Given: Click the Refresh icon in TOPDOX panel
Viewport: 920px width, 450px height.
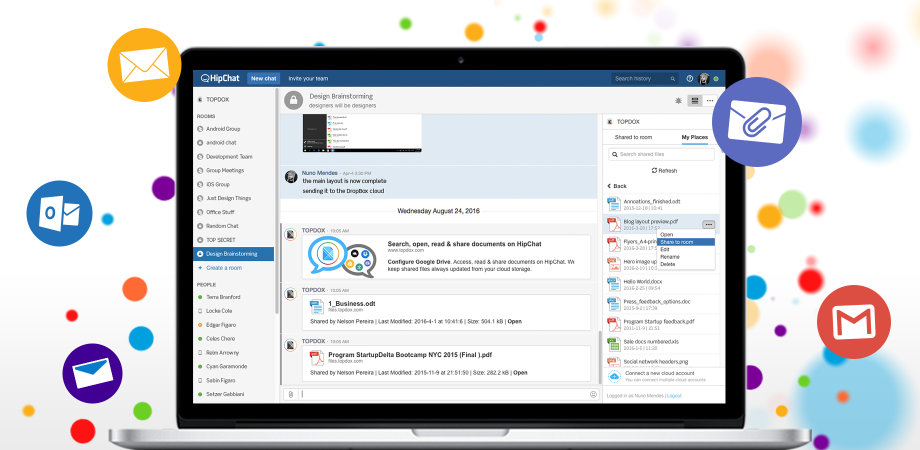Looking at the screenshot, I should click(x=654, y=171).
